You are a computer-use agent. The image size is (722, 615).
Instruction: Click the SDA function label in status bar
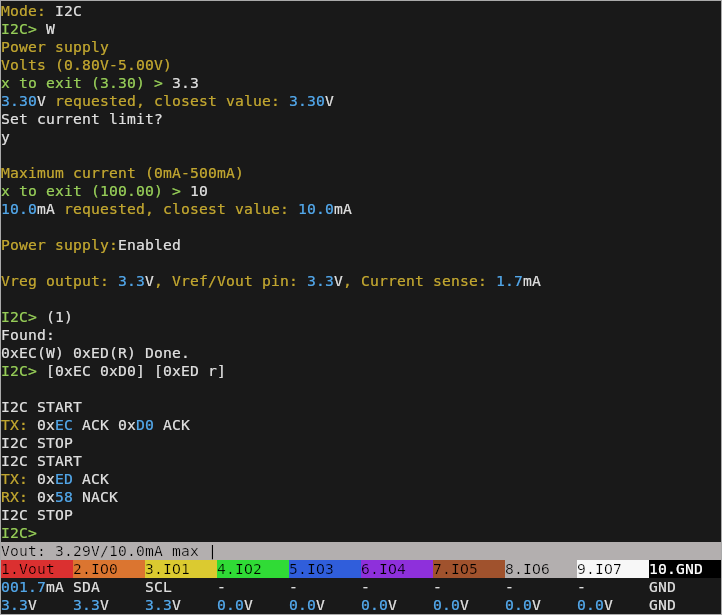[x=87, y=587]
